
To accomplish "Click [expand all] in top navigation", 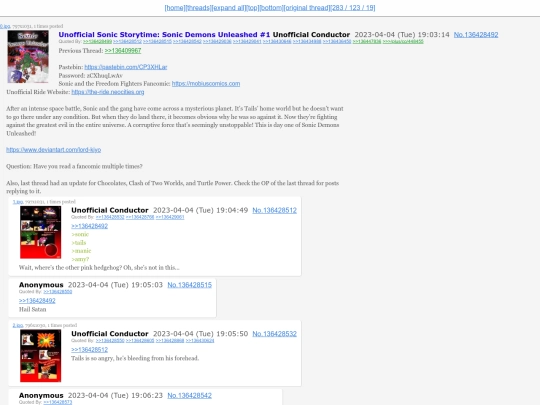I will coord(229,8).
